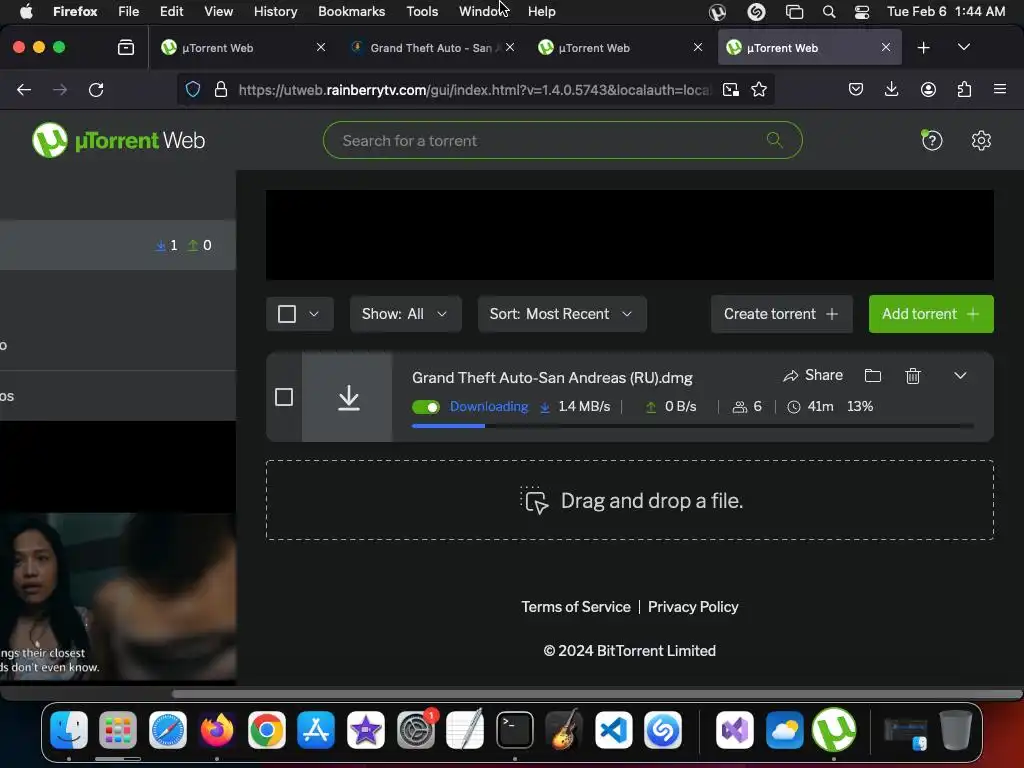Open App Store from the Dock
The width and height of the screenshot is (1024, 768).
(316, 729)
